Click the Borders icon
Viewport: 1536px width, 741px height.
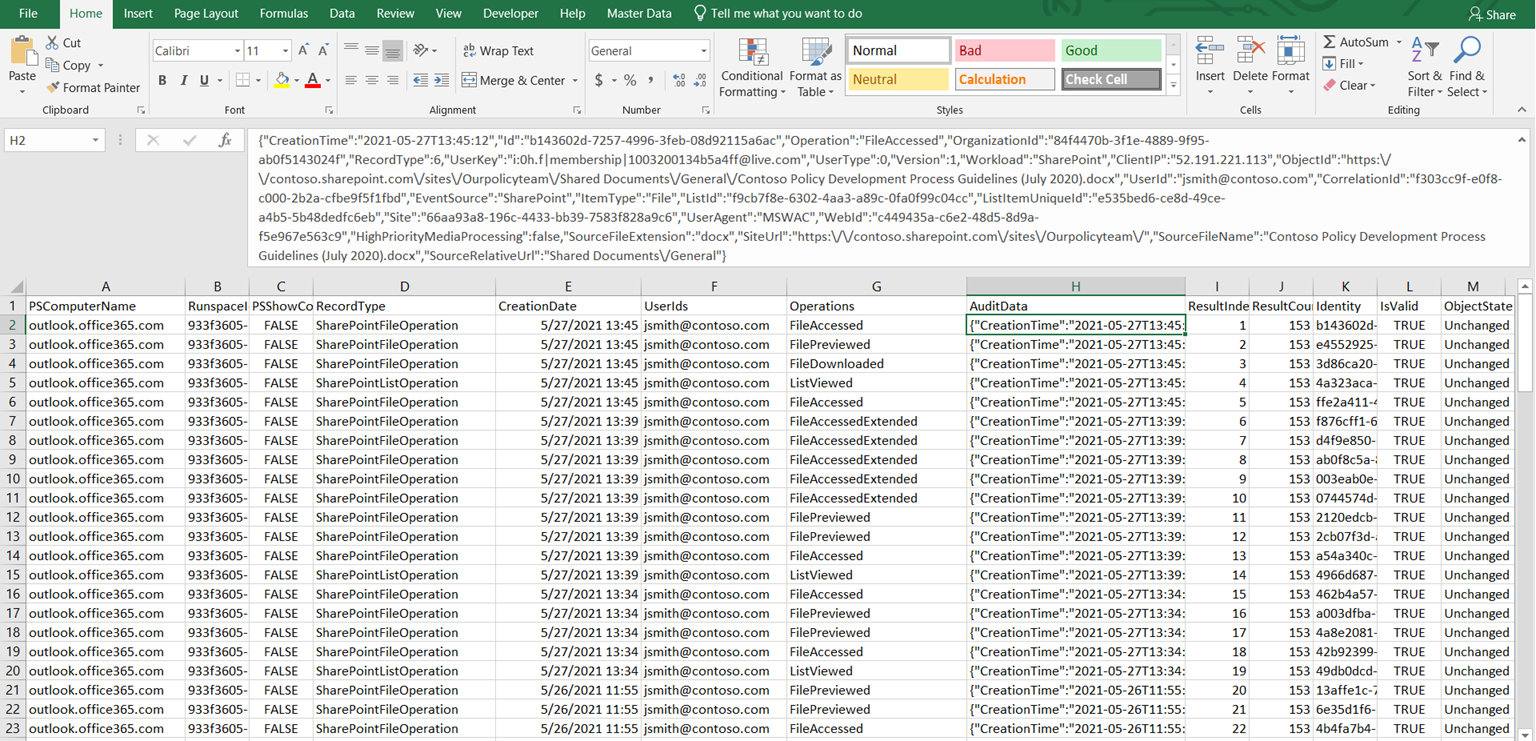click(x=242, y=80)
